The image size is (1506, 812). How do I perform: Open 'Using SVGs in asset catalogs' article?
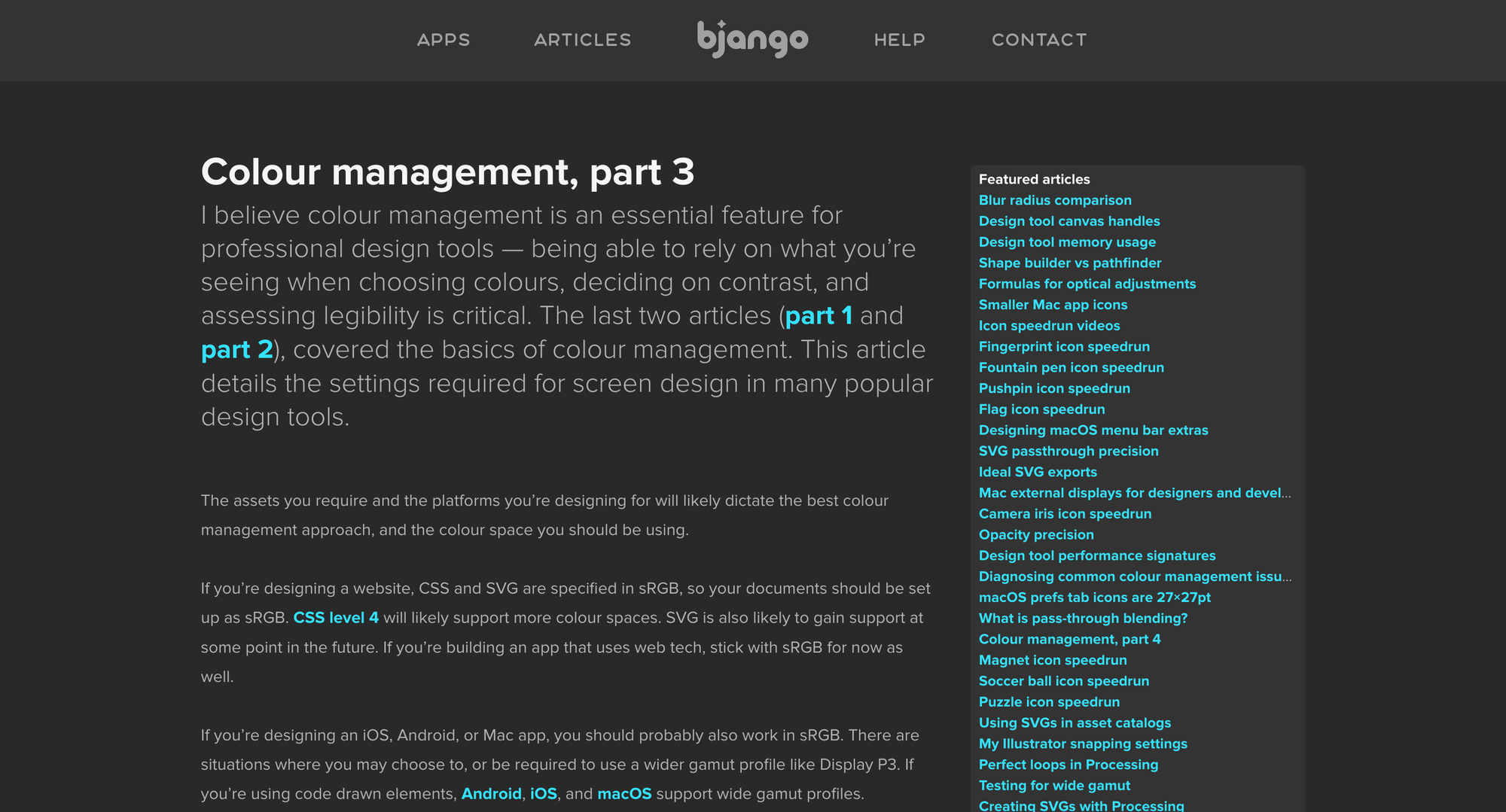click(1075, 723)
